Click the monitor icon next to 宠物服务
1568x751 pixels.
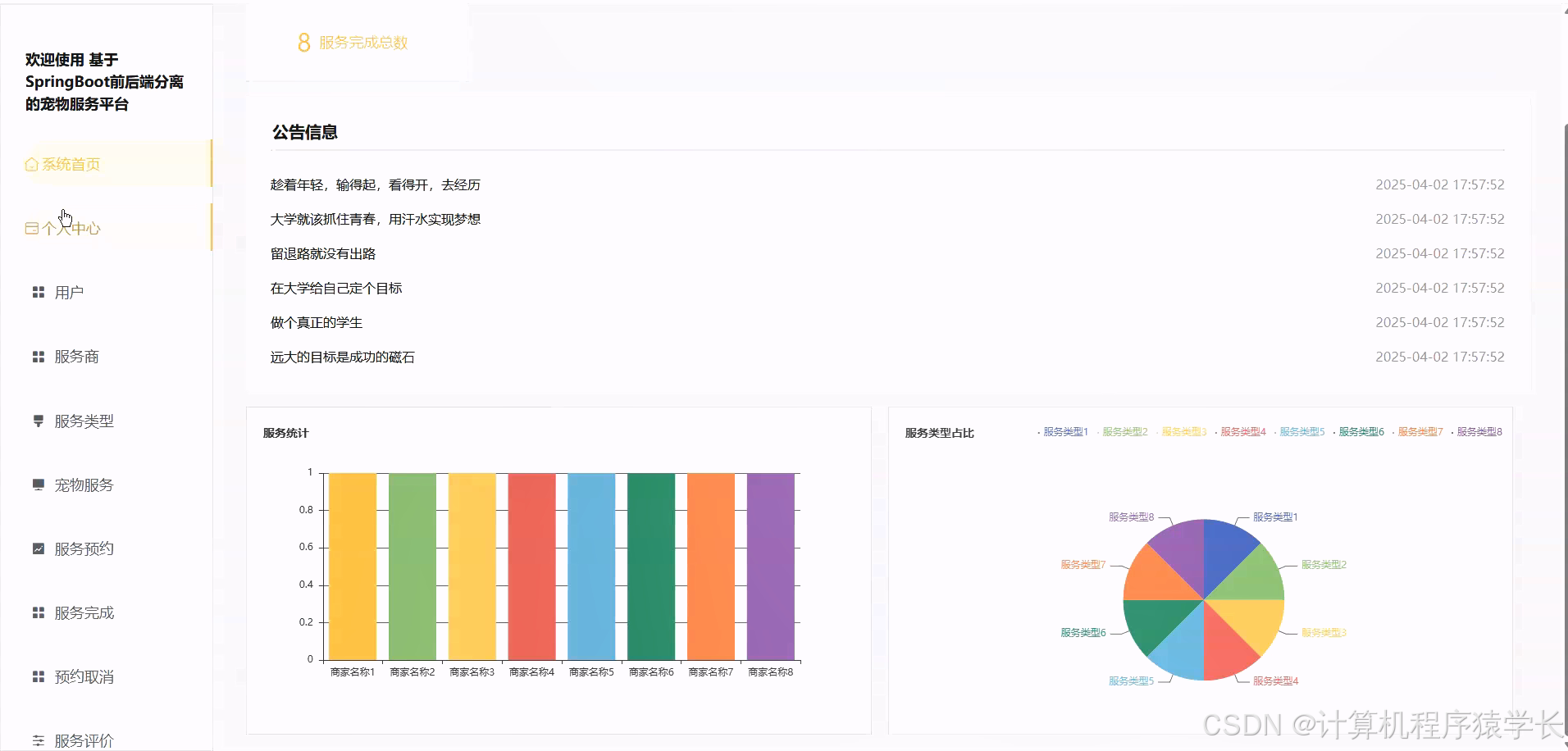click(38, 485)
